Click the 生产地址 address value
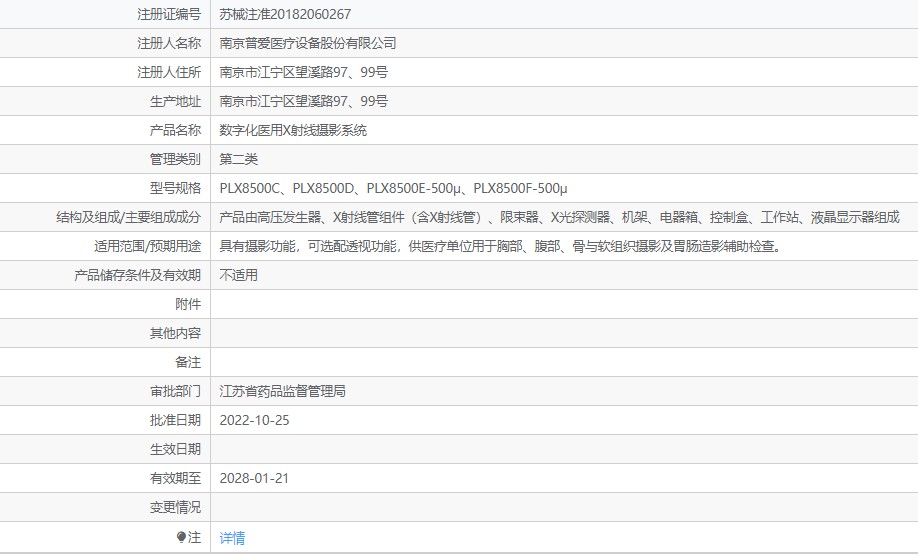The image size is (918, 560). (304, 101)
